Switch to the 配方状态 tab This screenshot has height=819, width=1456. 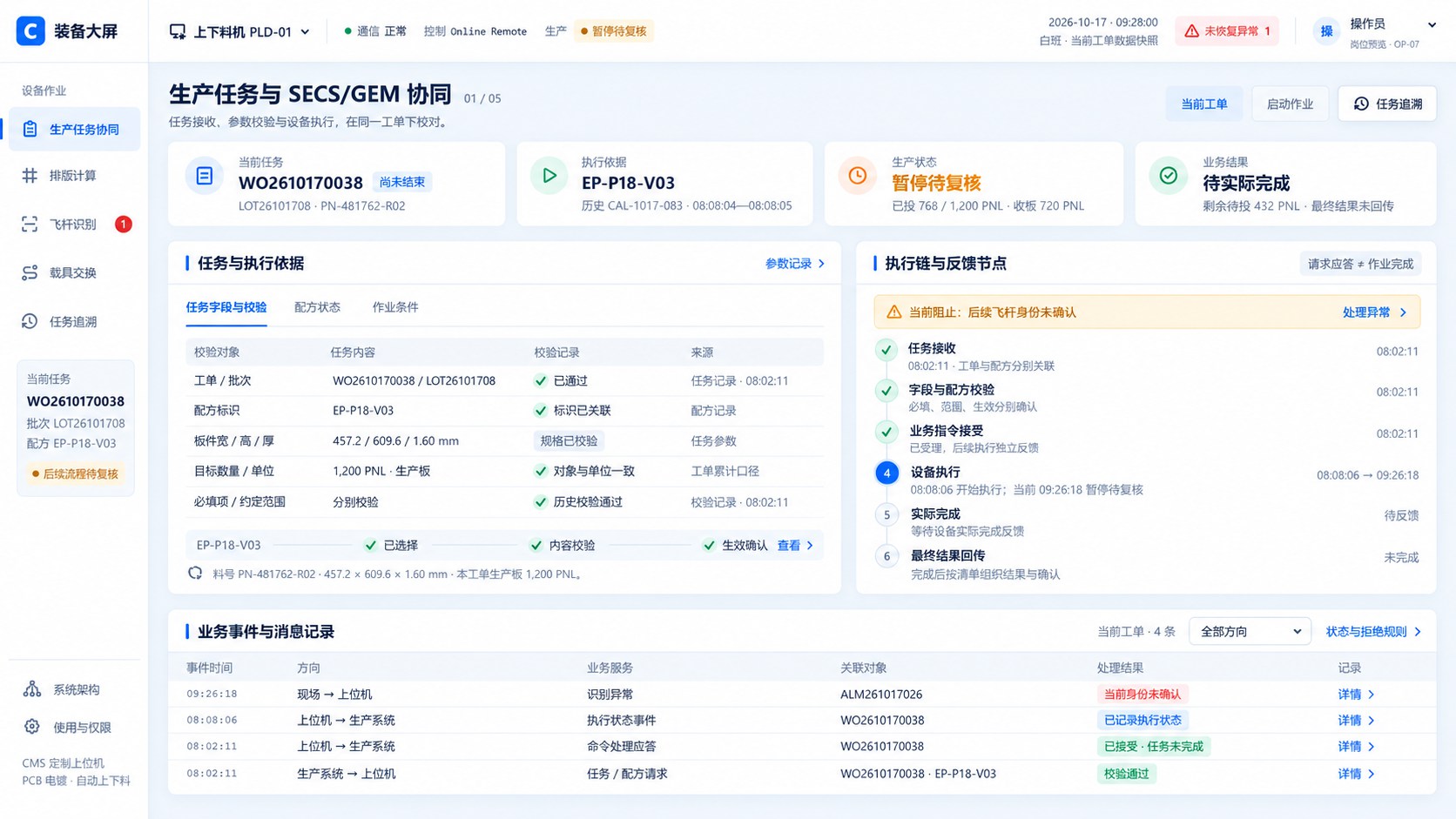click(317, 307)
